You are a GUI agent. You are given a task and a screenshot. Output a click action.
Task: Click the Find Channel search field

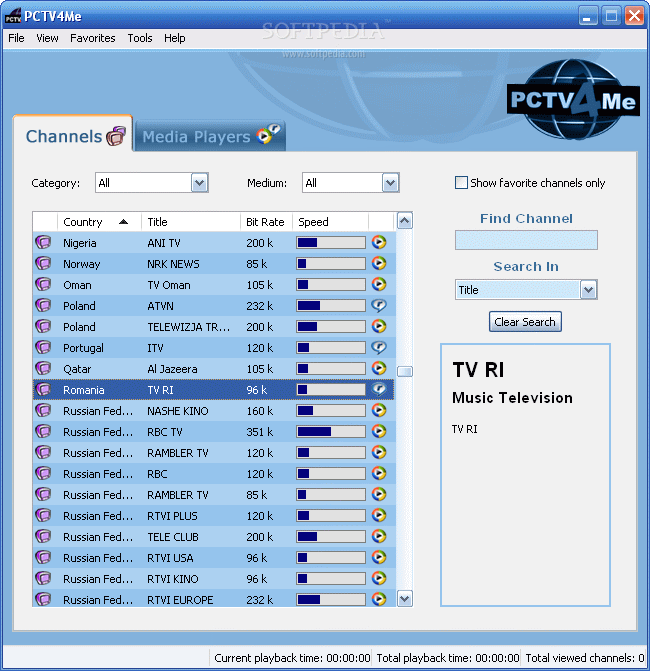(x=526, y=240)
